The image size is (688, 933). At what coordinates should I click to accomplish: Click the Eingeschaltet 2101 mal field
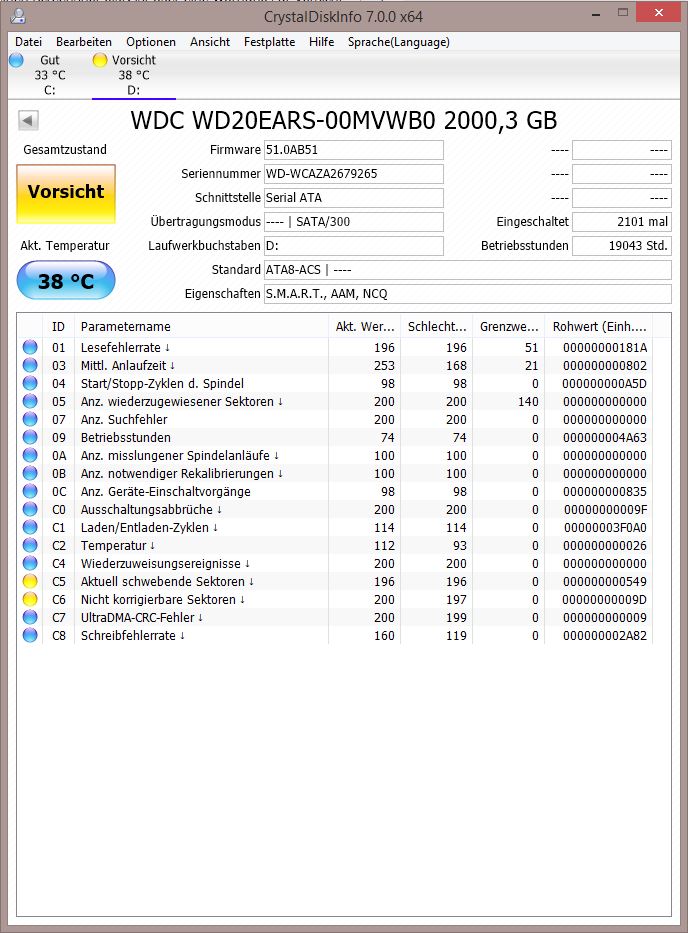point(622,222)
